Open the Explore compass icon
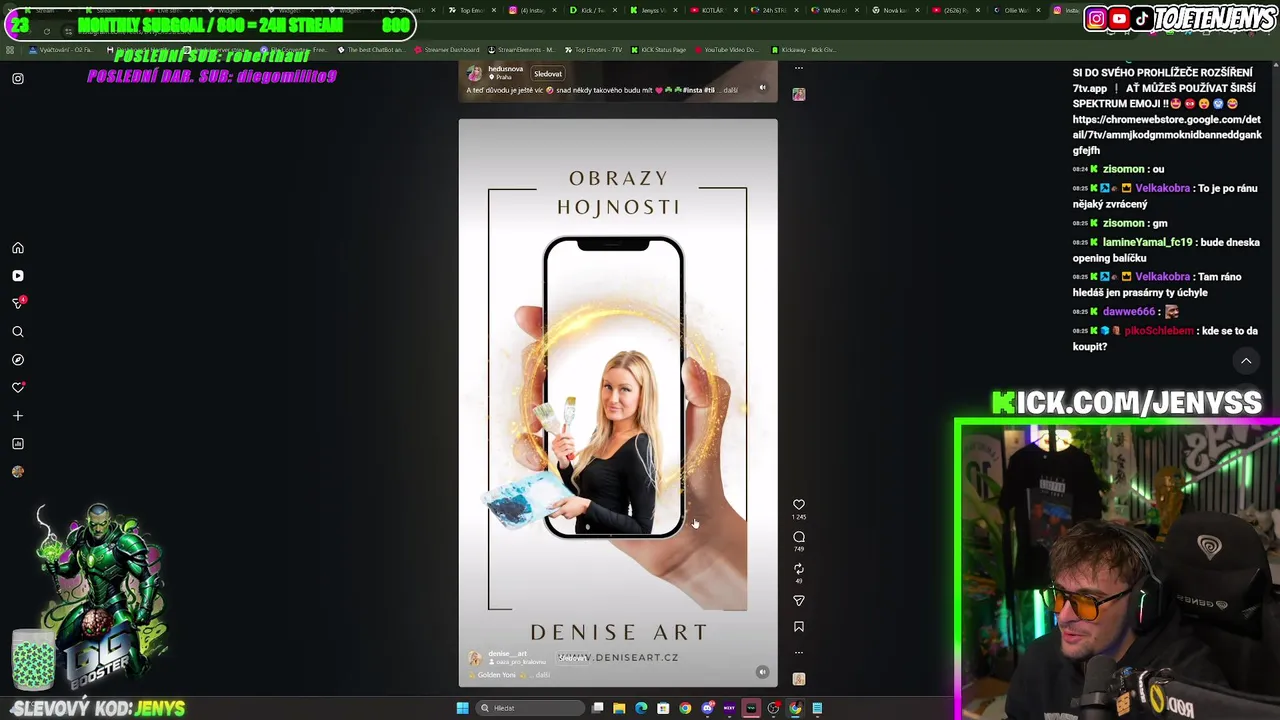Screen dimensions: 1280x720 click(18, 360)
